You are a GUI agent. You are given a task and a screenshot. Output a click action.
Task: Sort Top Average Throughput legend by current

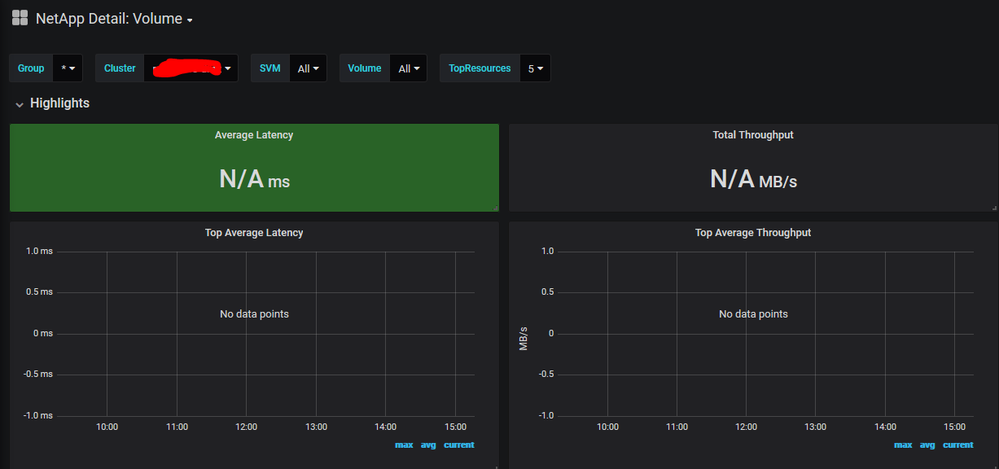pyautogui.click(x=958, y=445)
